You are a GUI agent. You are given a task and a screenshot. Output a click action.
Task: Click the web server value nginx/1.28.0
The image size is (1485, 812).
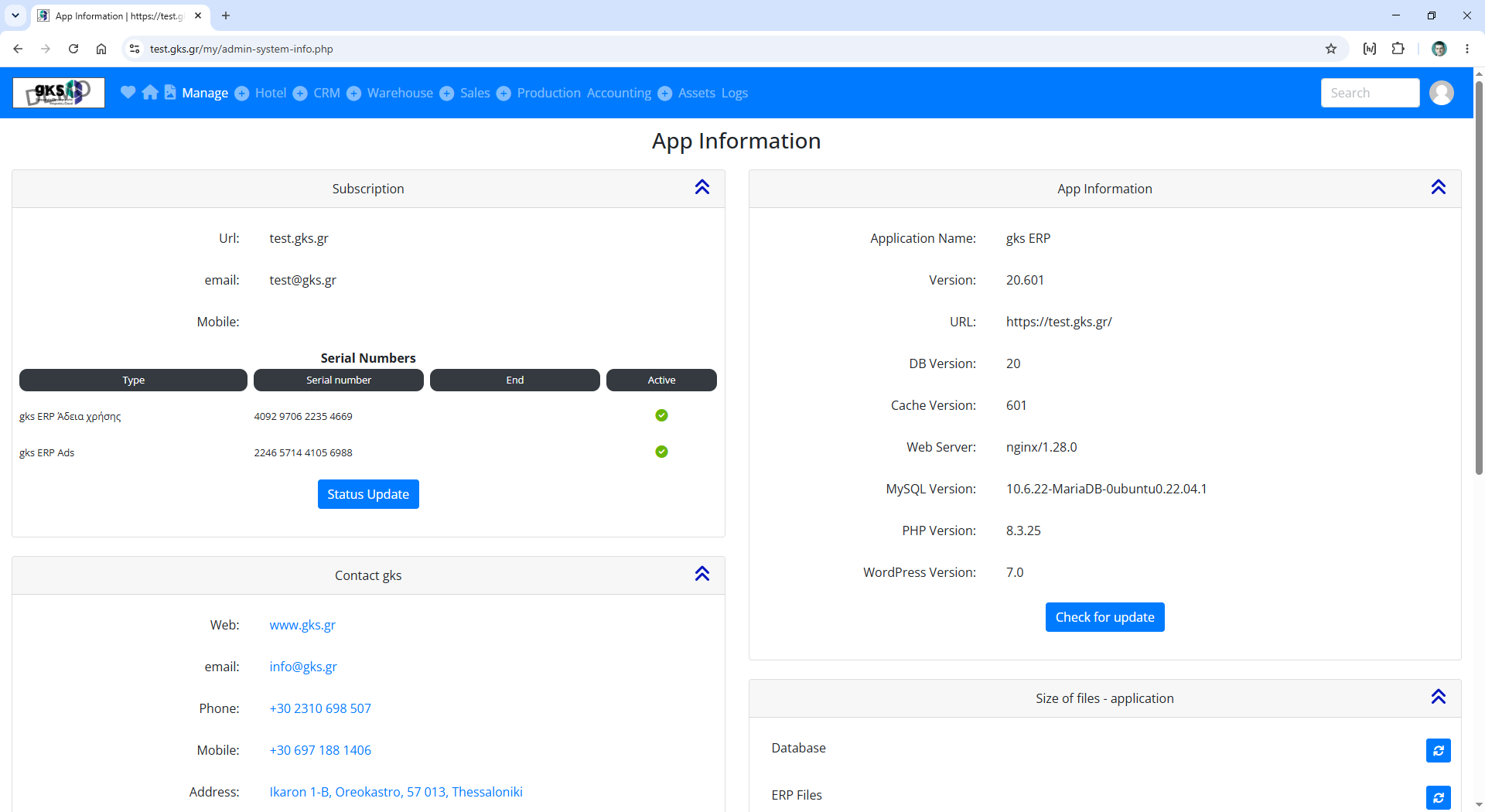pos(1041,447)
